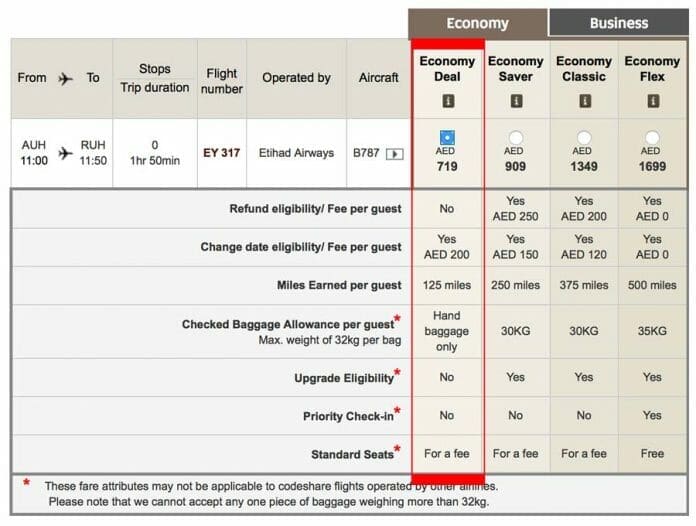Click the Priority Check-in label

pyautogui.click(x=348, y=416)
